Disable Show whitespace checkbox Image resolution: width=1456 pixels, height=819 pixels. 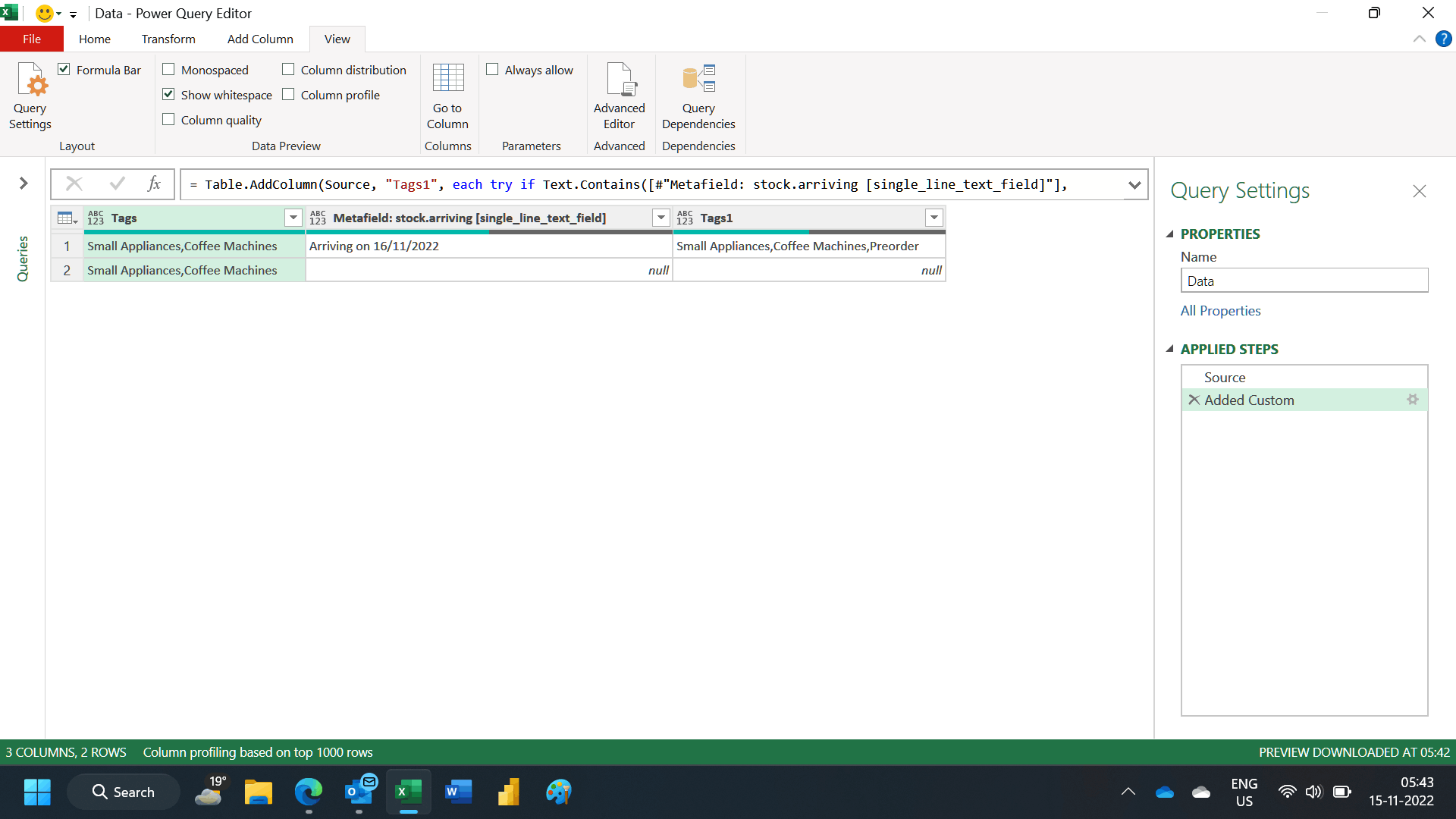pyautogui.click(x=168, y=94)
